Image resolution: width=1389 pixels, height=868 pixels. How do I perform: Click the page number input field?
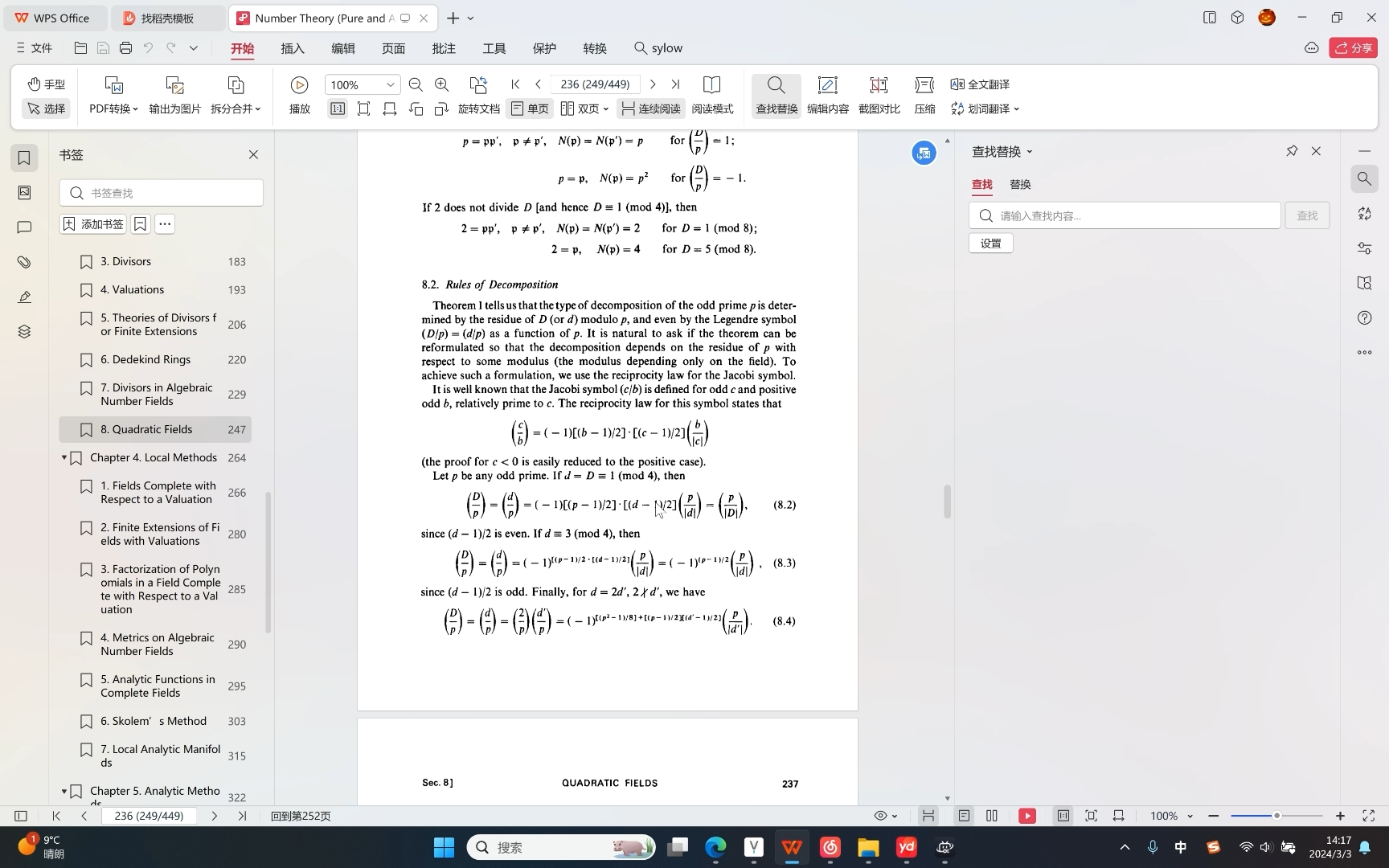pos(595,84)
